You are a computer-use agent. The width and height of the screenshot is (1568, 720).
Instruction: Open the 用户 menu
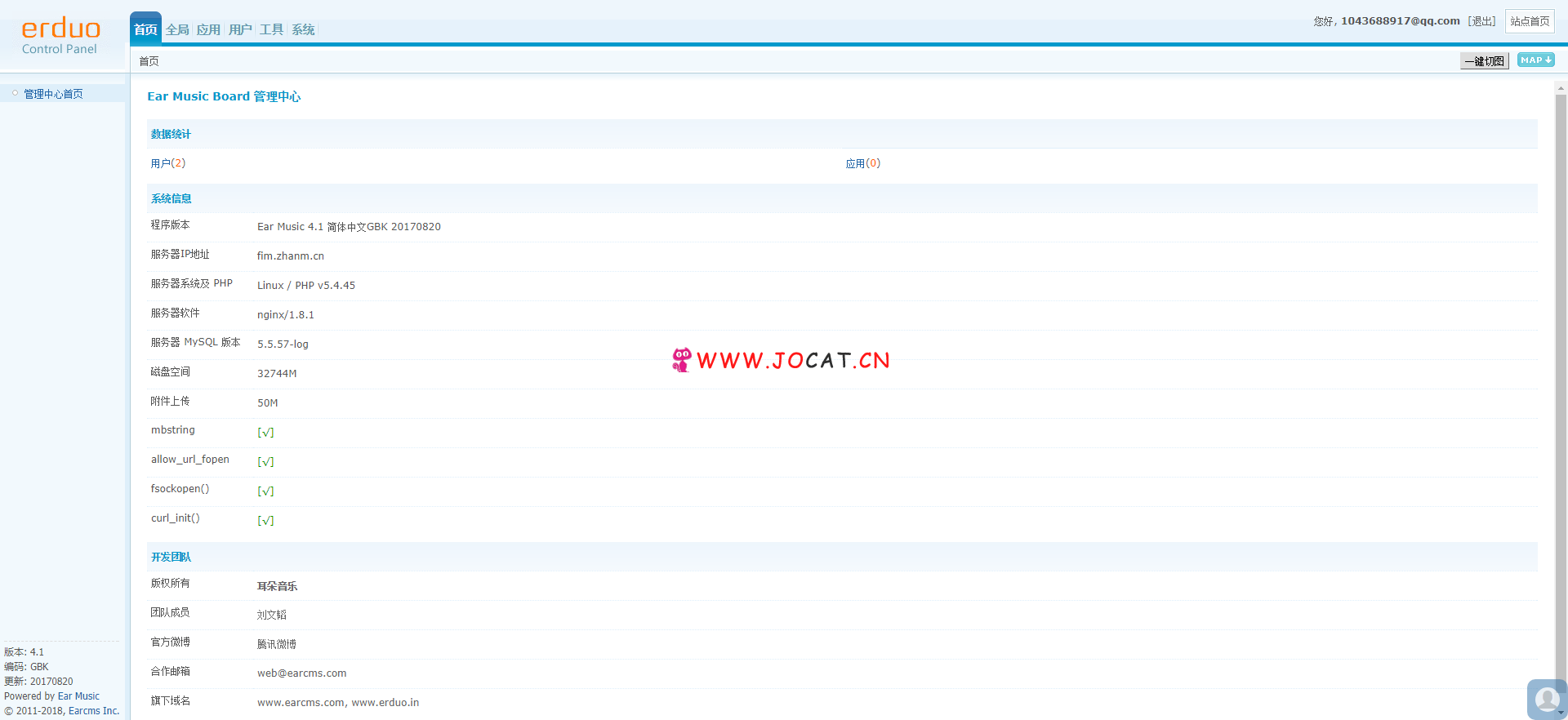click(x=240, y=29)
